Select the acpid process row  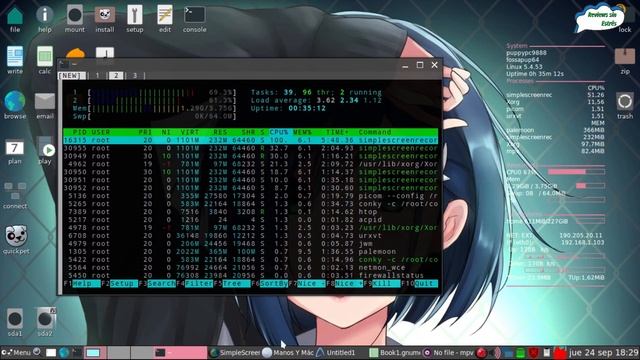pyautogui.click(x=251, y=220)
